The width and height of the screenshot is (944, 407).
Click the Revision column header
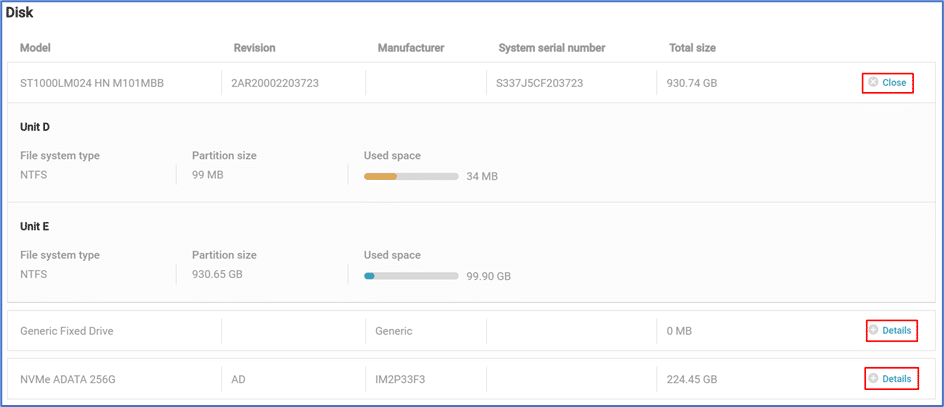pos(254,48)
